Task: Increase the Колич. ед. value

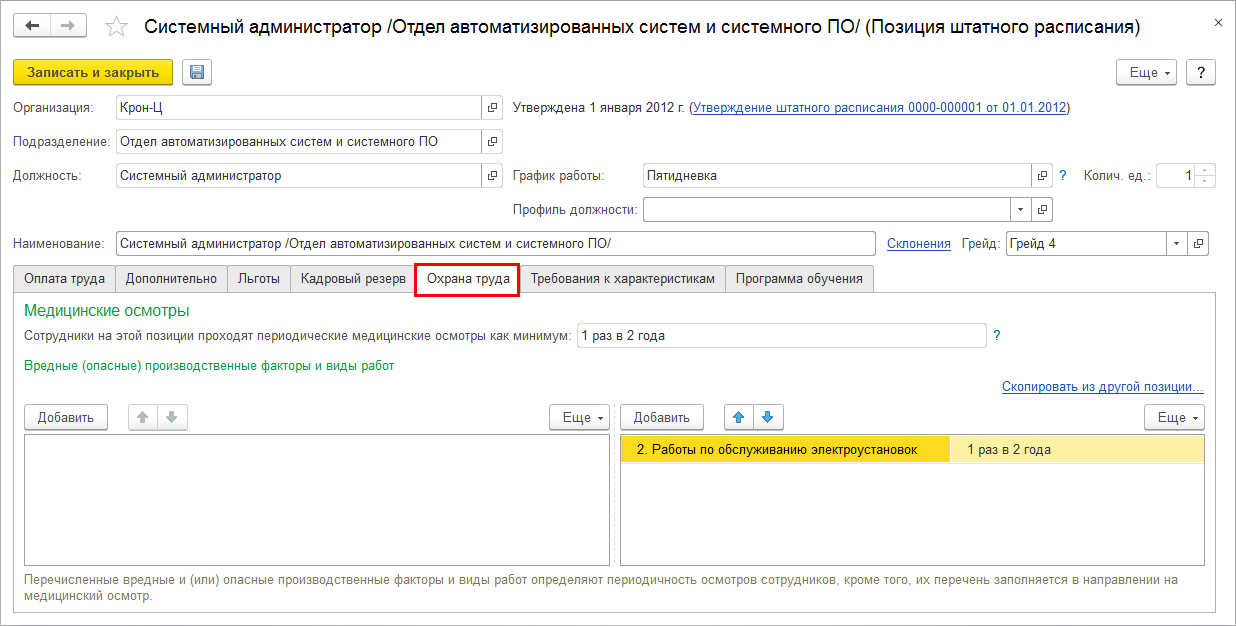Action: [1206, 170]
